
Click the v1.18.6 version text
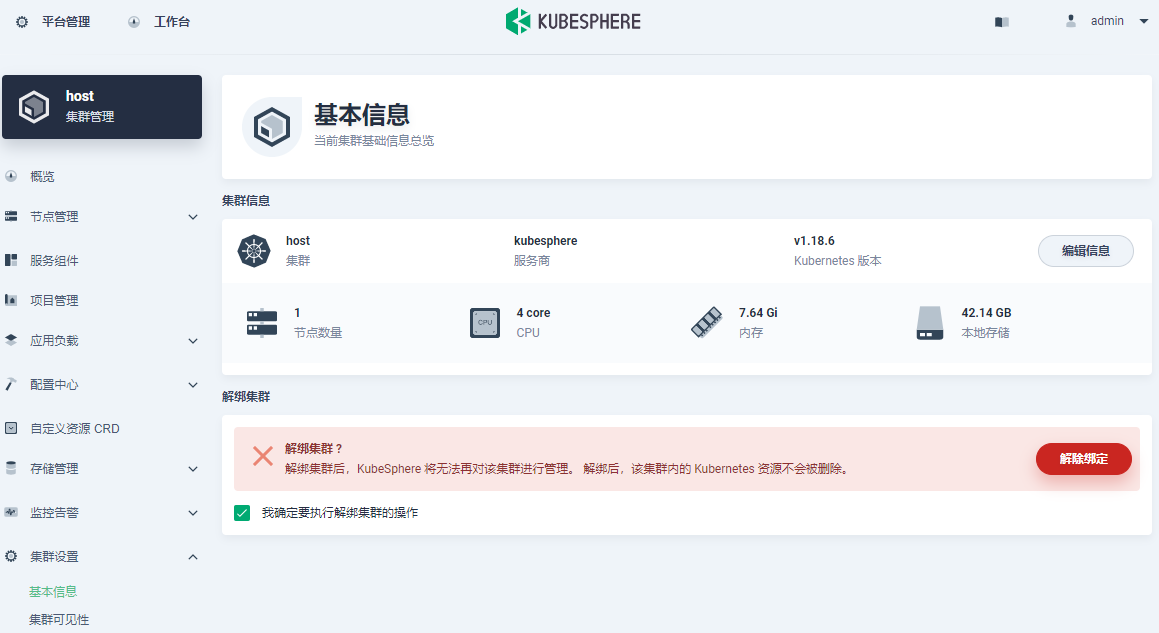click(x=815, y=240)
